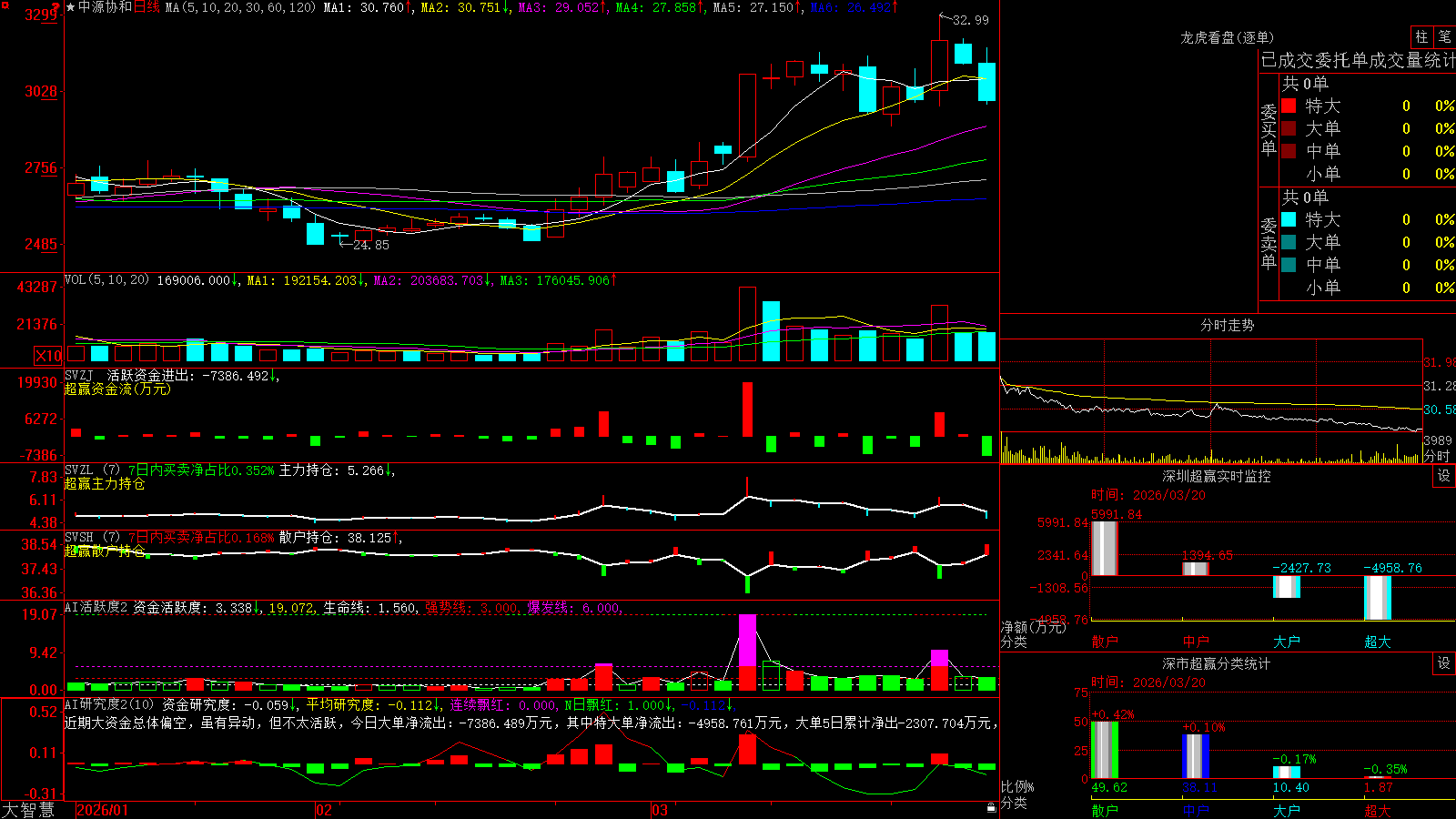
Task: Click the 分时走势 panel title
Action: (1228, 325)
